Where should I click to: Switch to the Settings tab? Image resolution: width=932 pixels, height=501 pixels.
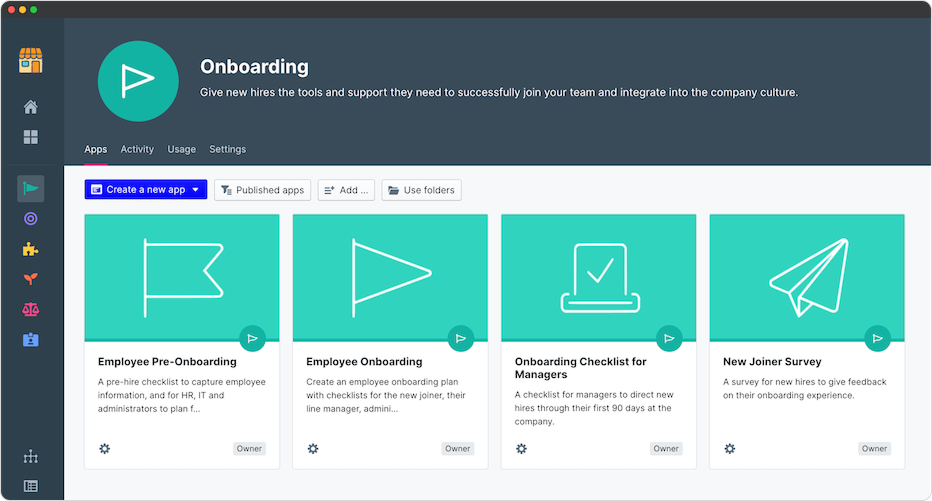click(227, 149)
